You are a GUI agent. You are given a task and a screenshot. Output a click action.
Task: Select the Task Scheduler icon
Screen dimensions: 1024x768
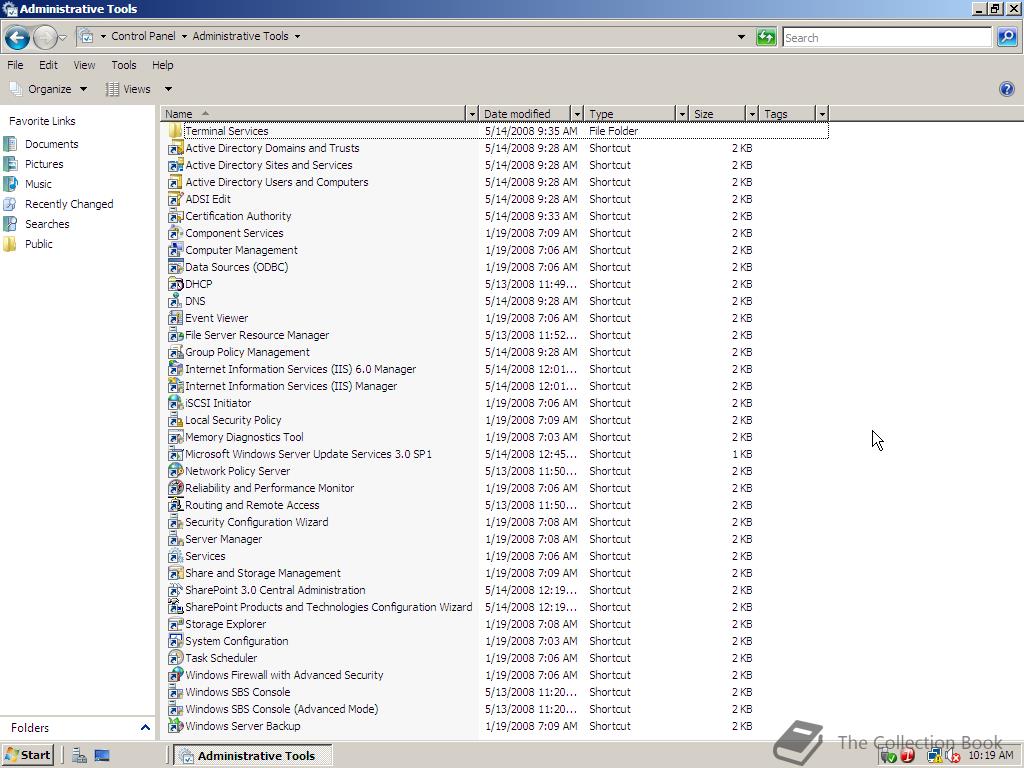[175, 658]
